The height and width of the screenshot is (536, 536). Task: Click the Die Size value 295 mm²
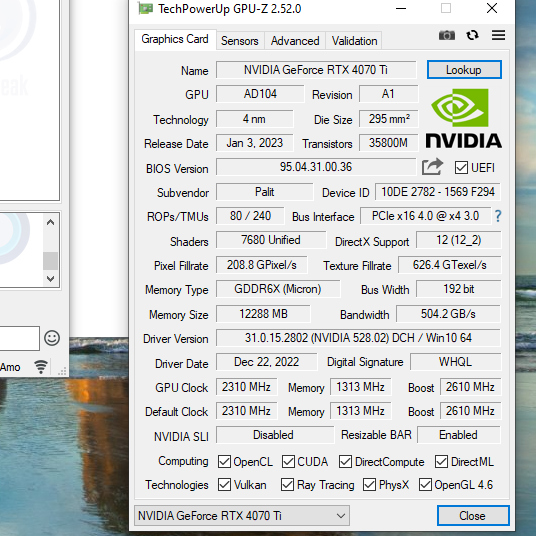point(388,119)
